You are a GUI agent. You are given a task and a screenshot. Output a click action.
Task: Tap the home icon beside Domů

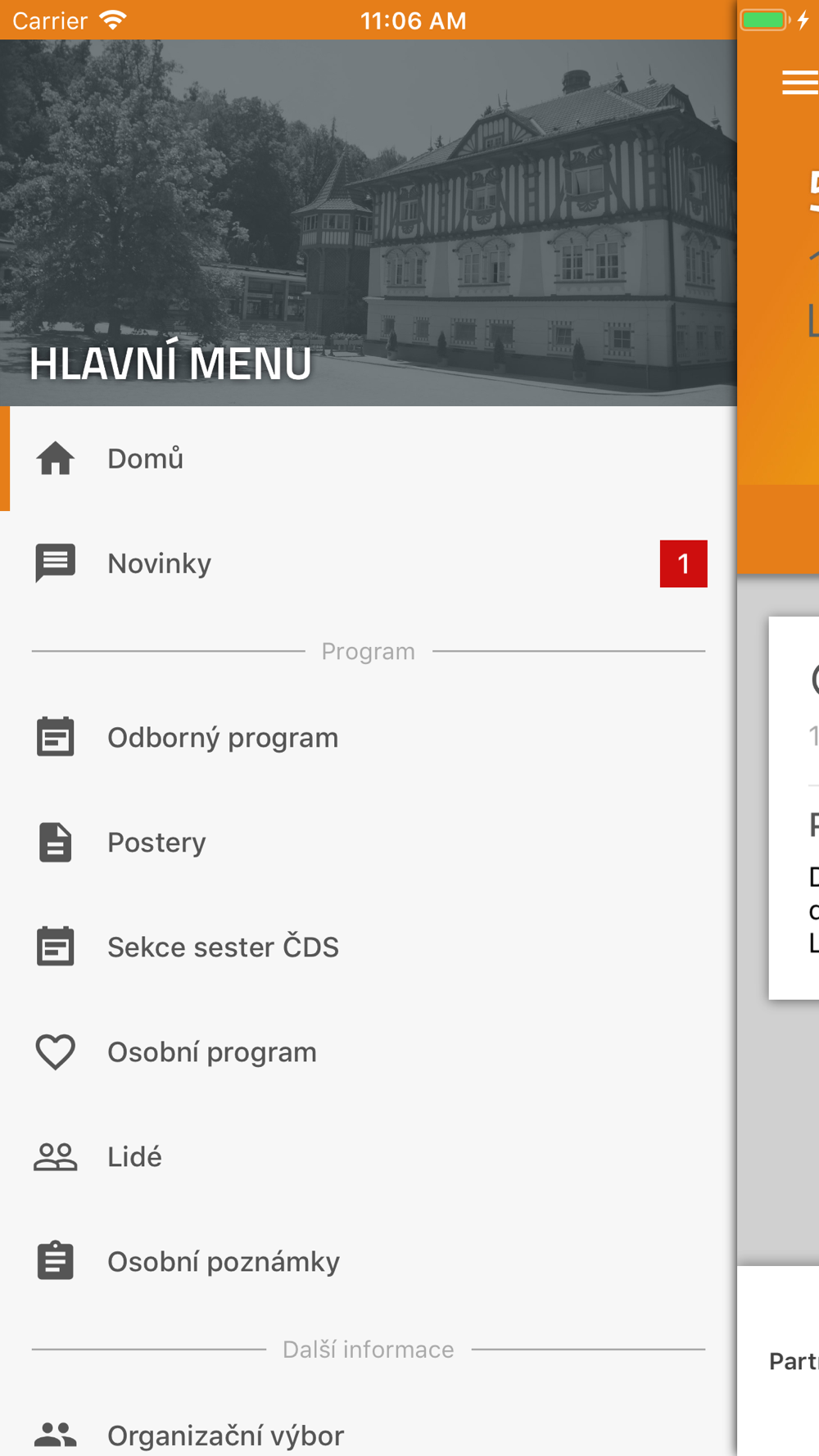(x=56, y=459)
